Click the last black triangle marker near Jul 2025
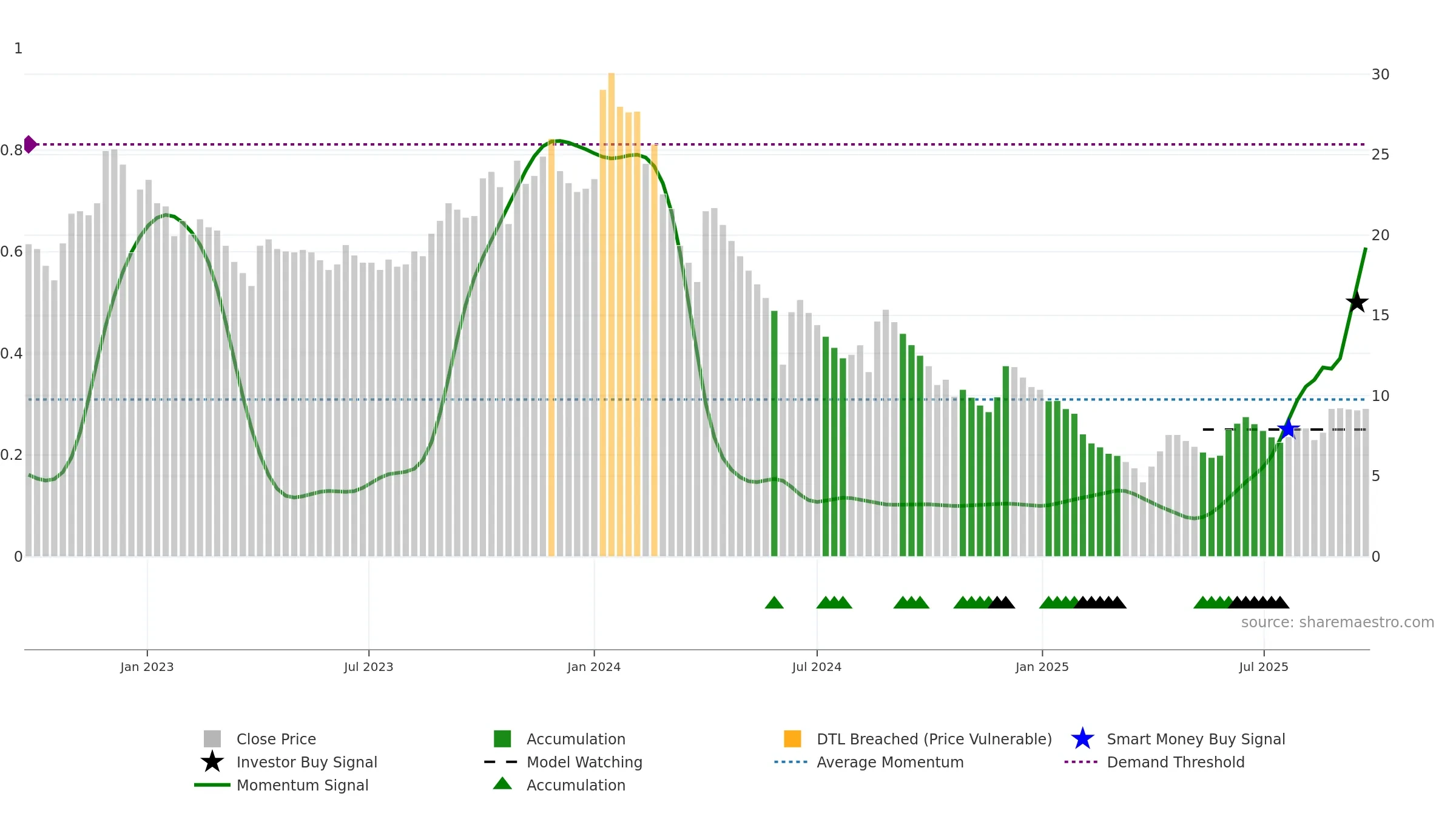 pos(1280,602)
